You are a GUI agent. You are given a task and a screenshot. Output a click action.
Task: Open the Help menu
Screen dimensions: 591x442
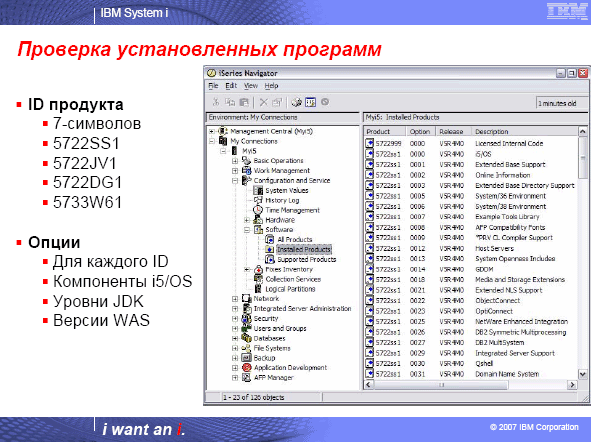point(271,86)
